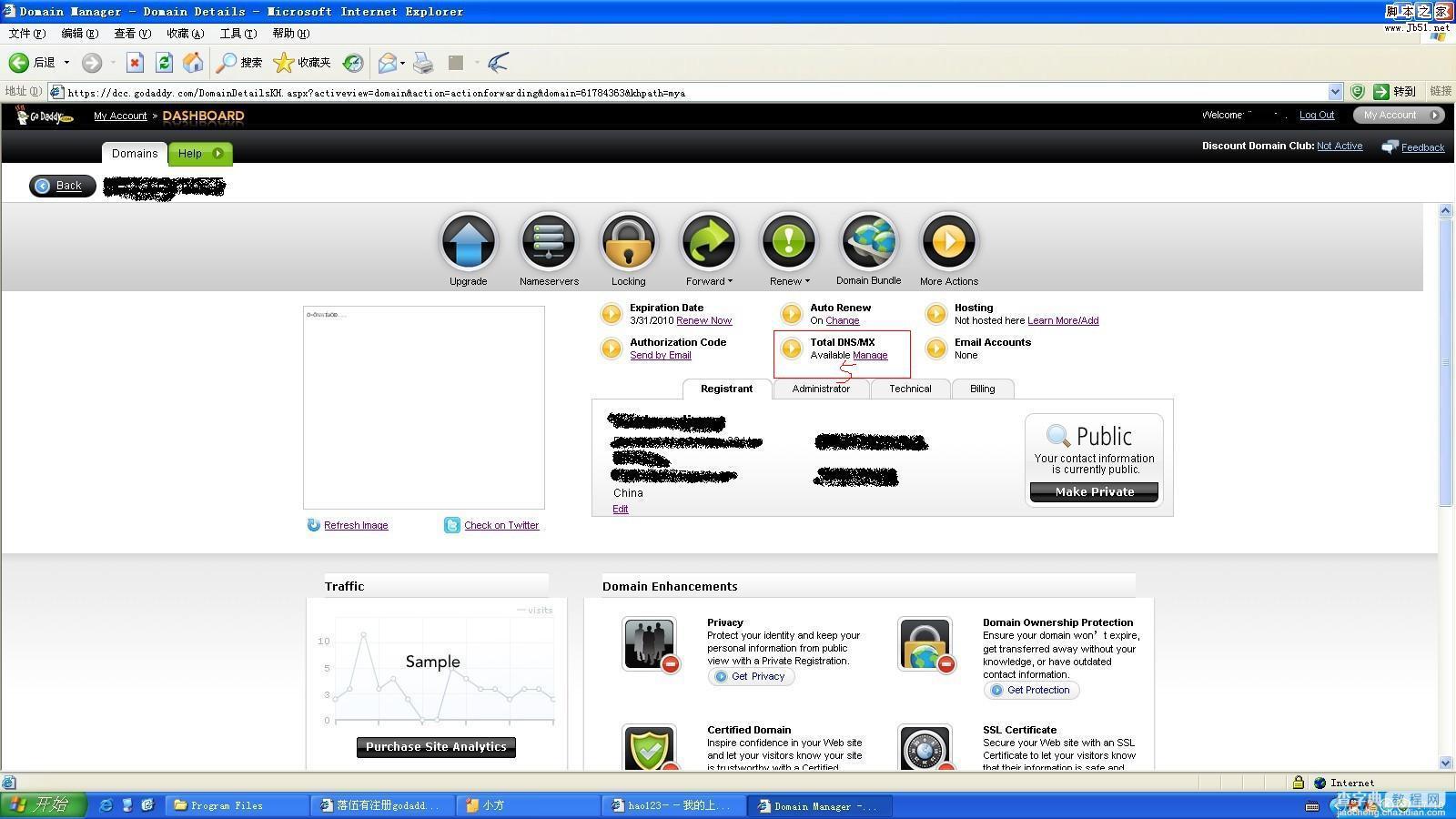Click IE Back arrow toolbar button

pyautogui.click(x=33, y=63)
